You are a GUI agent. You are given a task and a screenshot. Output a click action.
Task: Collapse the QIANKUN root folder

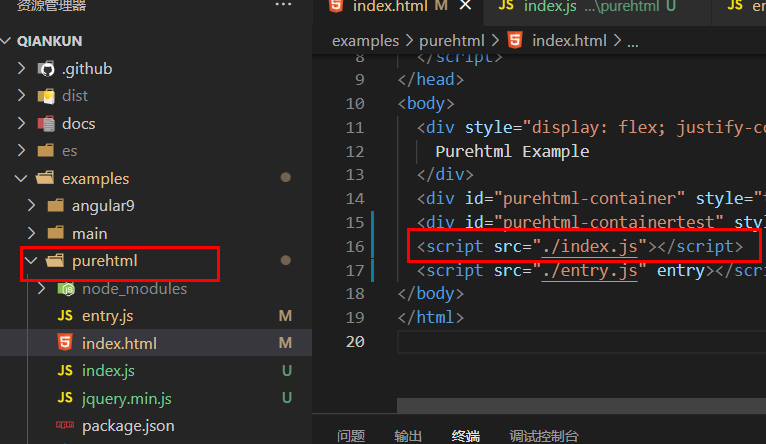(6, 41)
